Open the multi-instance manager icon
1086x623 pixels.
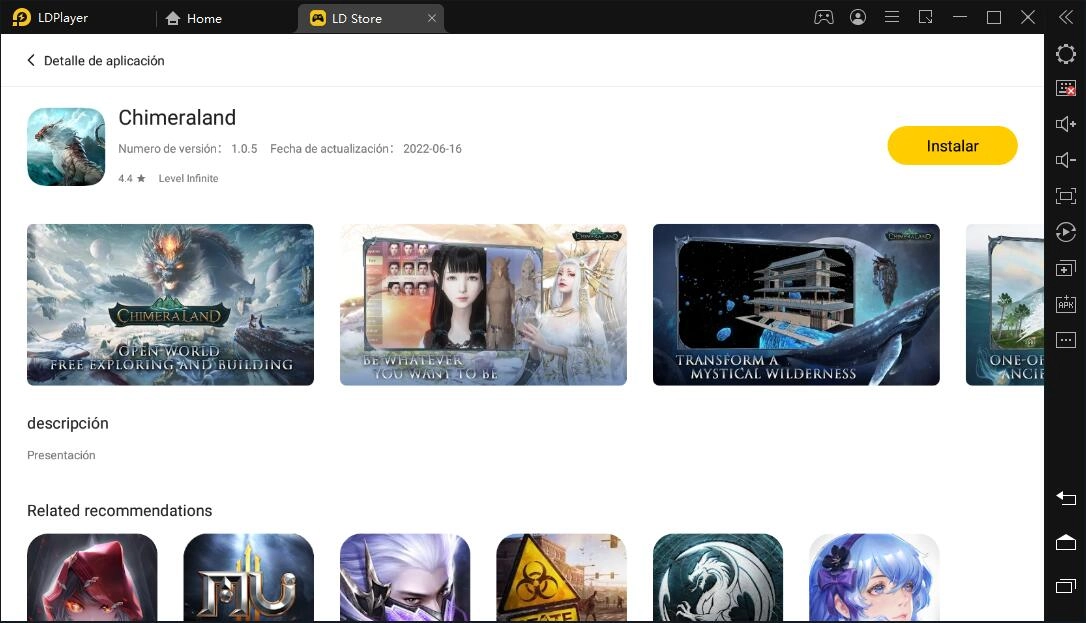(1066, 268)
